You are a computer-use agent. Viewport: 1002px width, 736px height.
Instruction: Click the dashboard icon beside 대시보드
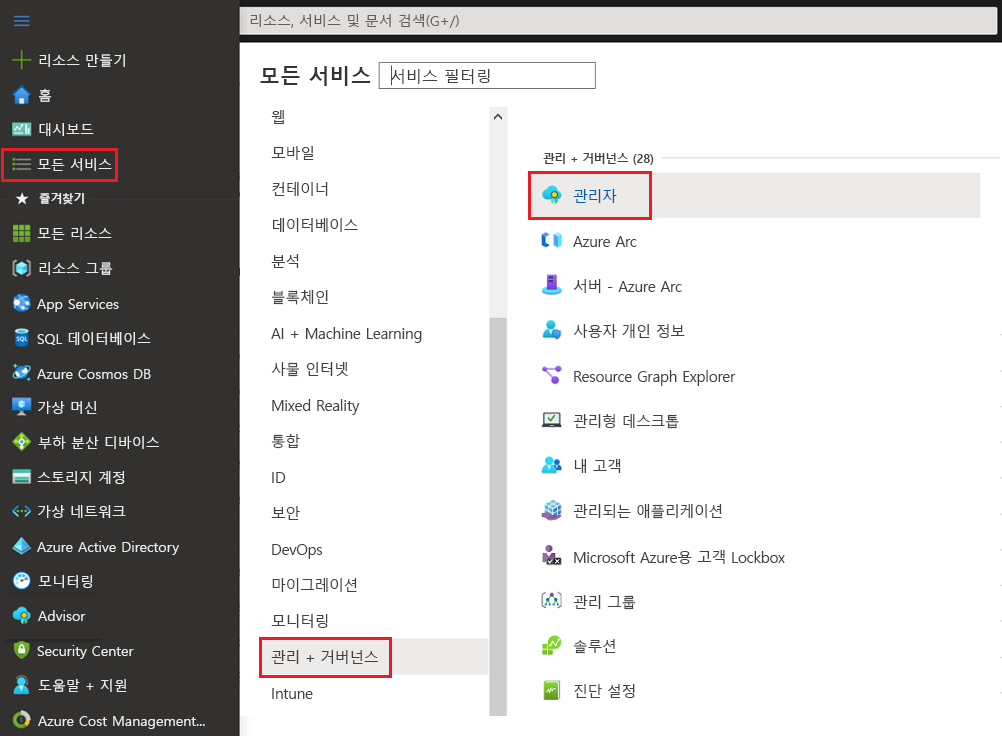coord(21,129)
